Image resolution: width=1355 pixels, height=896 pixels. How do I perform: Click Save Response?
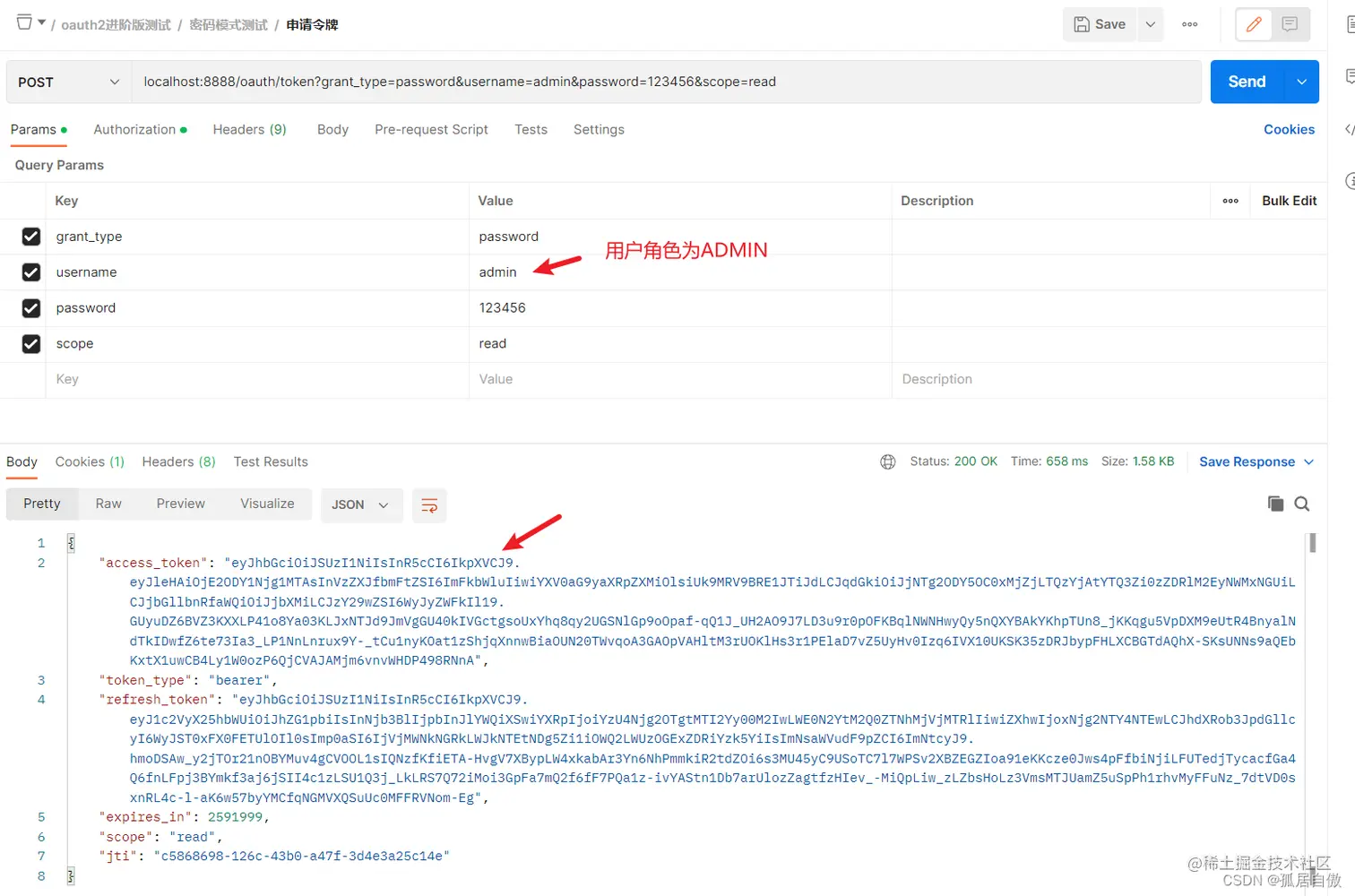pyautogui.click(x=1247, y=462)
